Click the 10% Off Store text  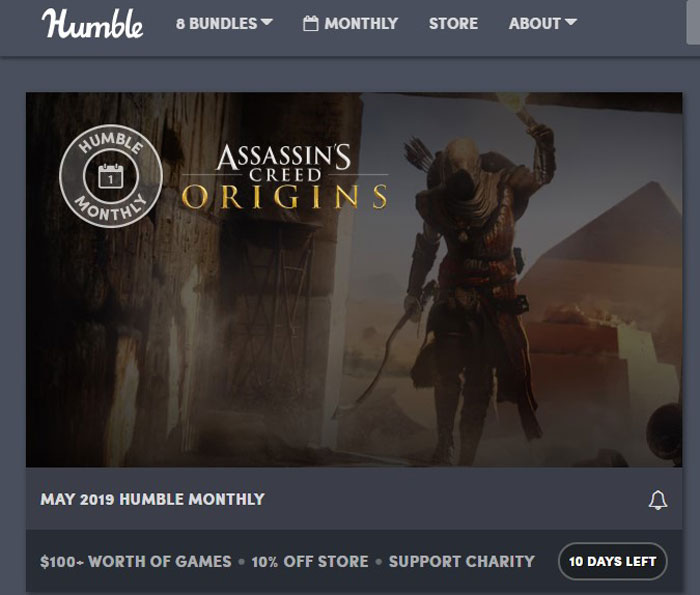(x=310, y=562)
